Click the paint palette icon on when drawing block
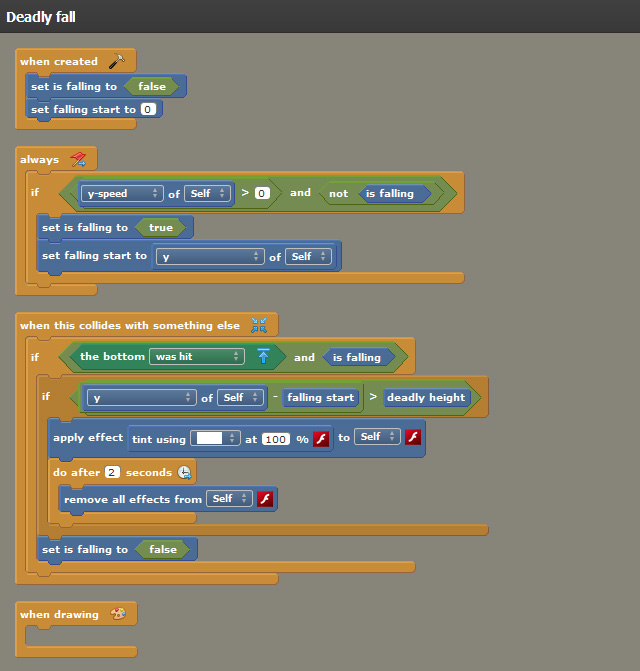The height and width of the screenshot is (671, 640). (x=118, y=614)
